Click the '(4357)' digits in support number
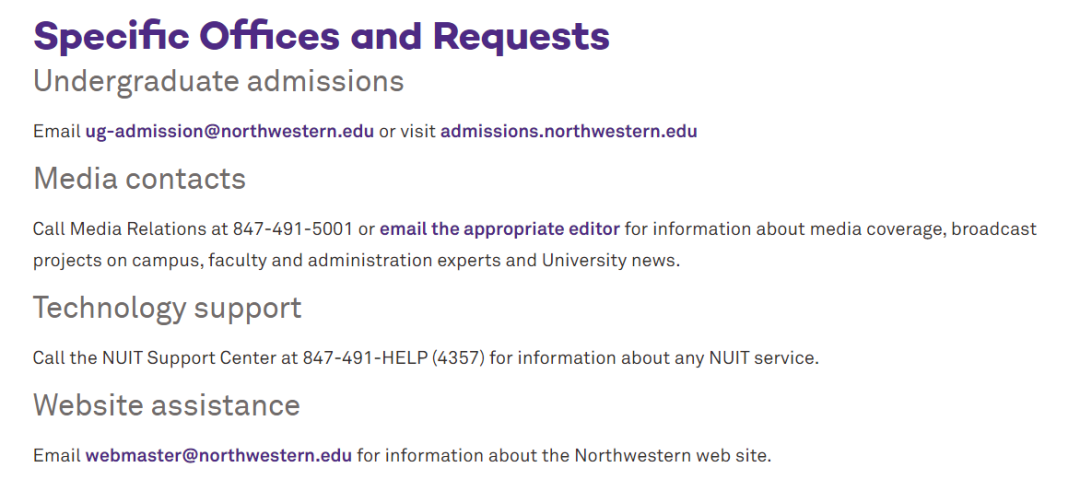This screenshot has width=1080, height=491. click(459, 358)
